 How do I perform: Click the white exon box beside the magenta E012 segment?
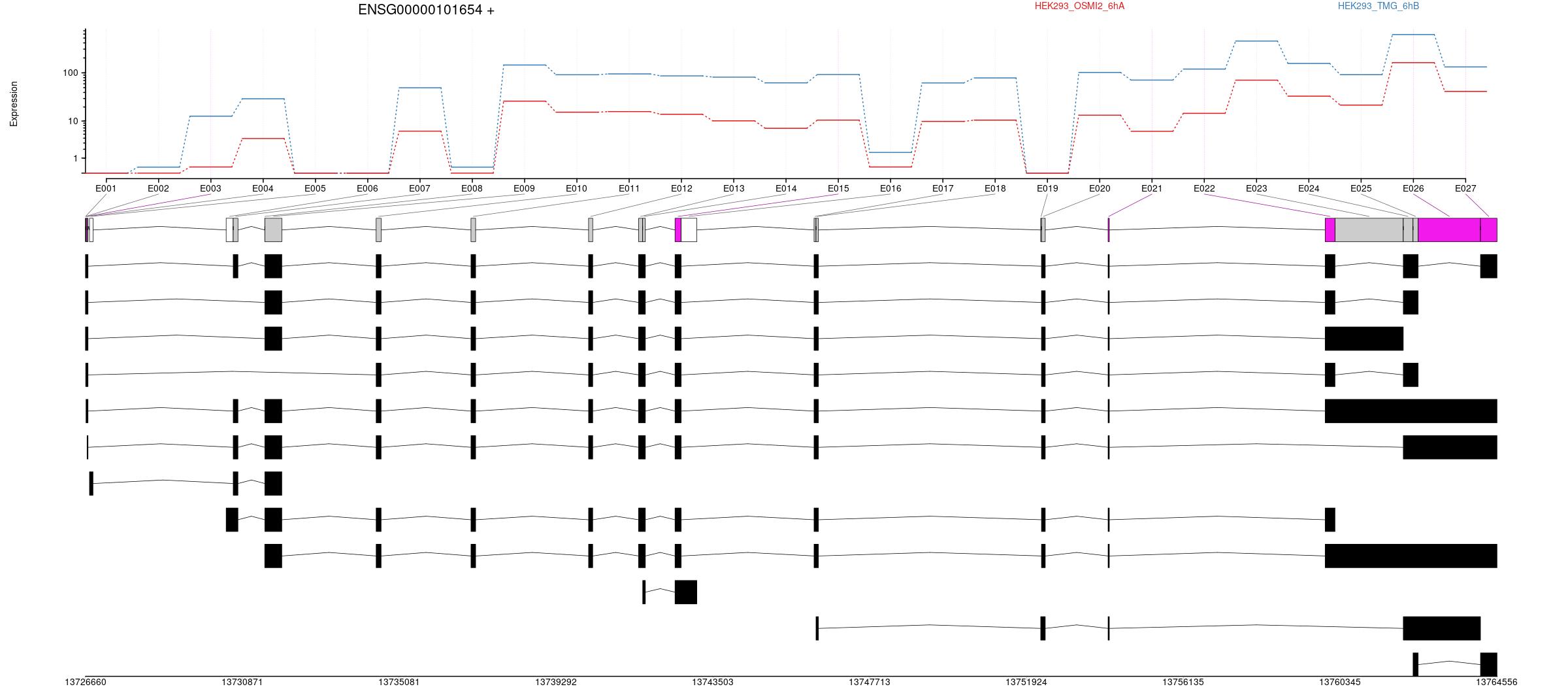click(x=689, y=229)
